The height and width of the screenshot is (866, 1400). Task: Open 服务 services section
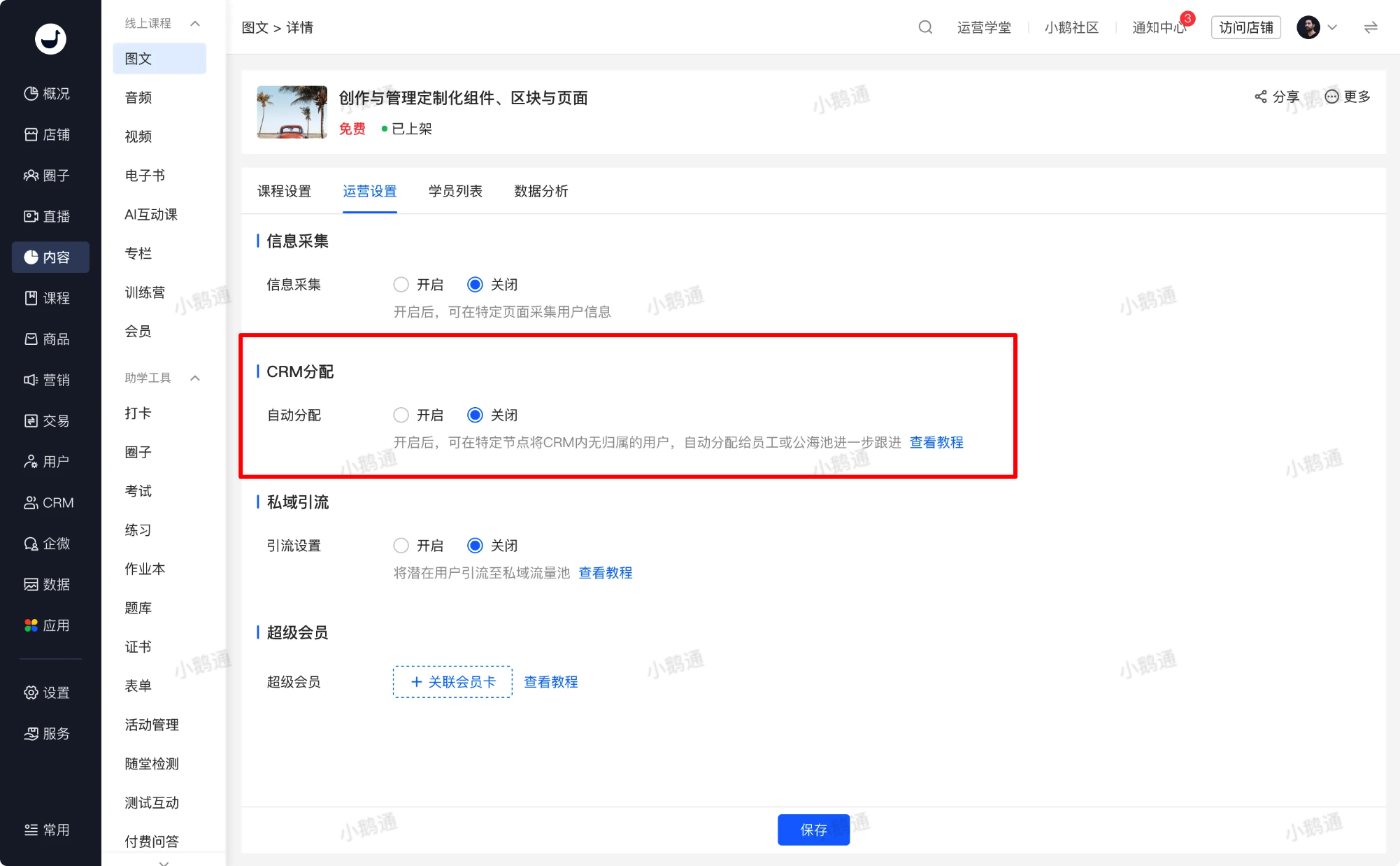(47, 734)
